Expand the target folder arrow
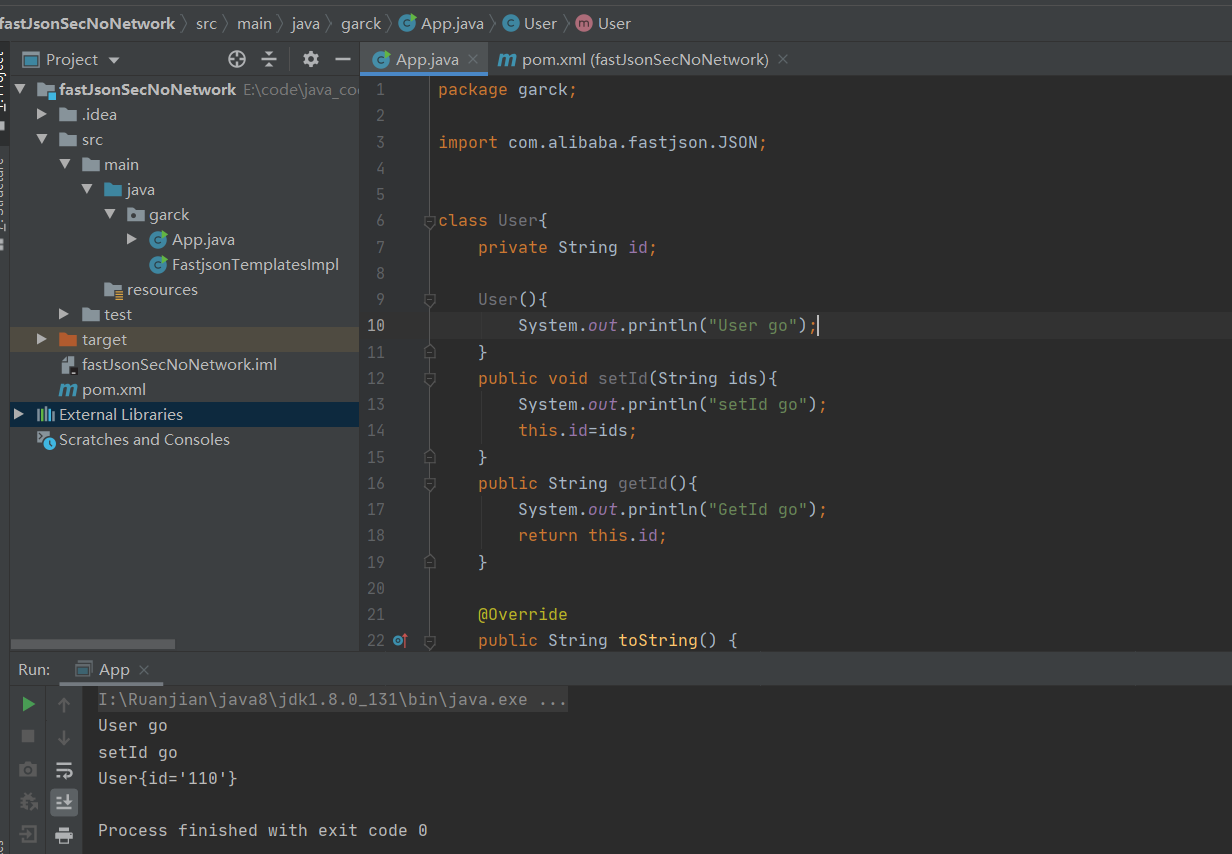 coord(42,340)
